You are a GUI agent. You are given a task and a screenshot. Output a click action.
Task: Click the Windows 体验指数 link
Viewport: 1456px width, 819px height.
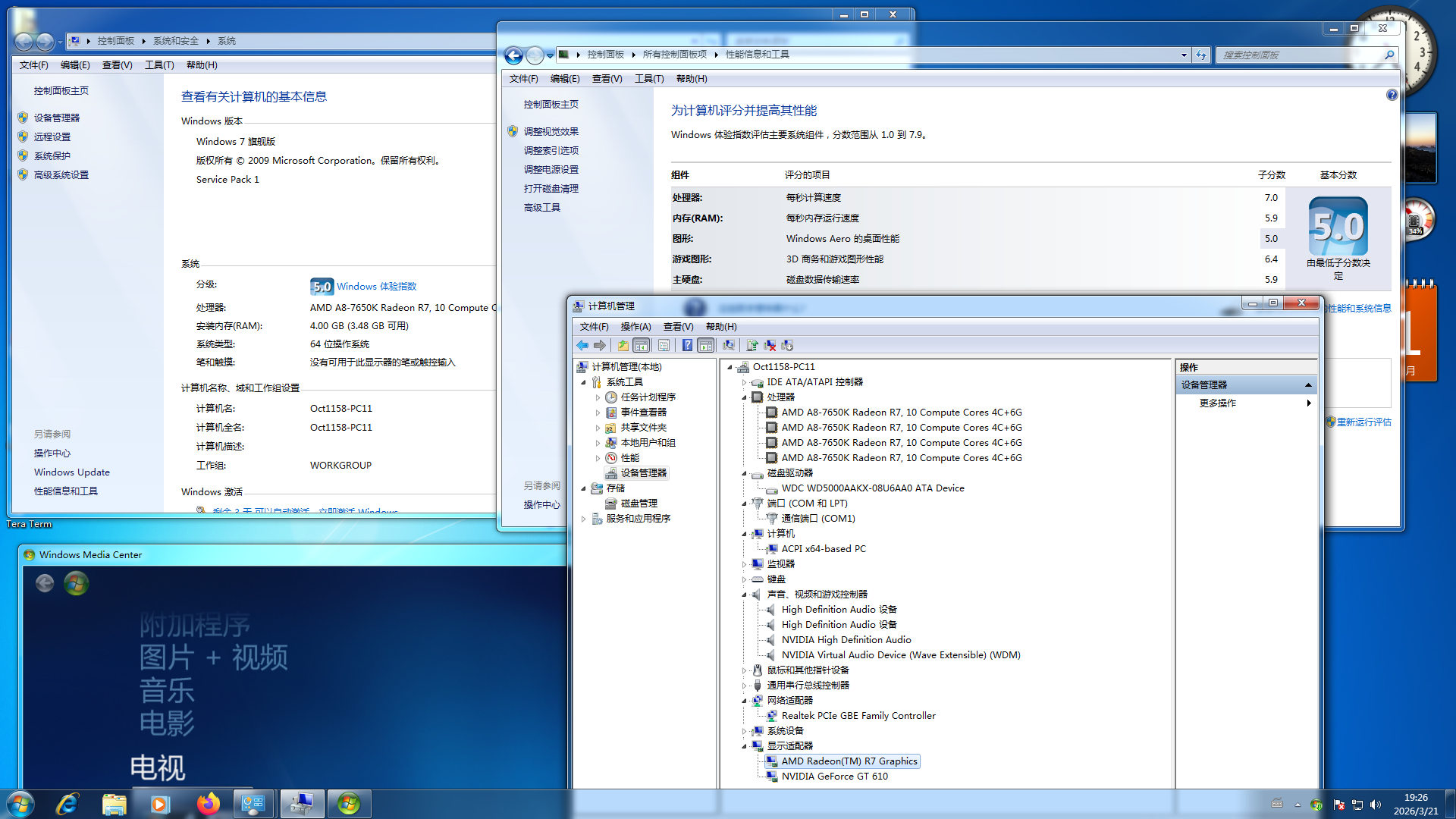point(376,287)
